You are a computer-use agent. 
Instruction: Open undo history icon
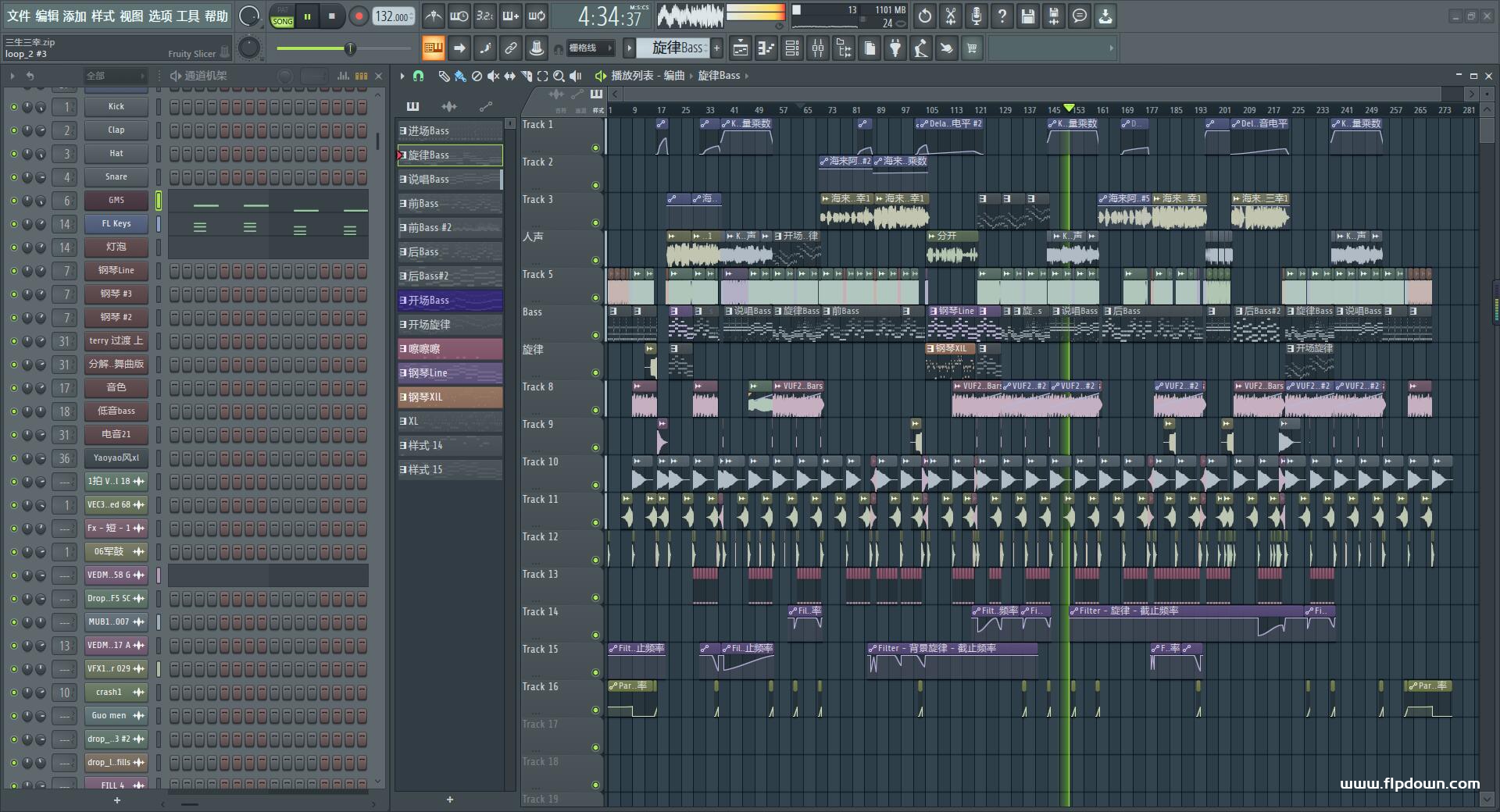point(925,16)
